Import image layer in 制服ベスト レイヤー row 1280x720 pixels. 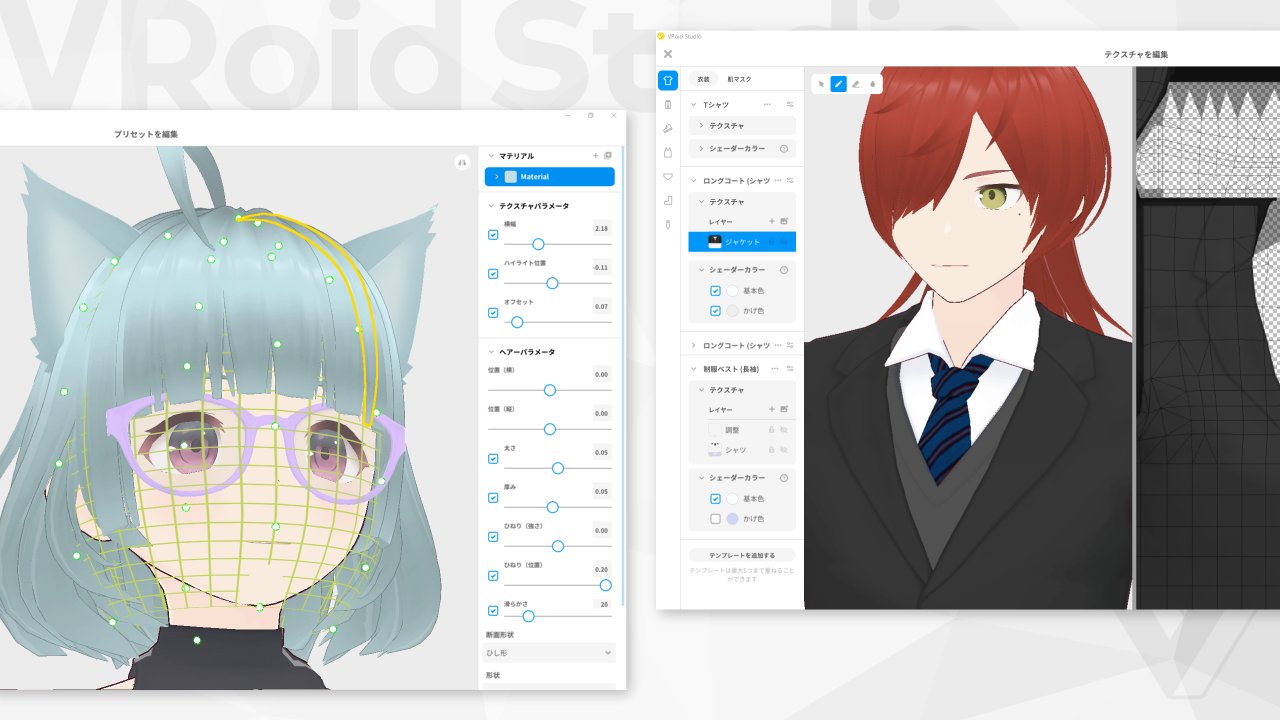(785, 409)
